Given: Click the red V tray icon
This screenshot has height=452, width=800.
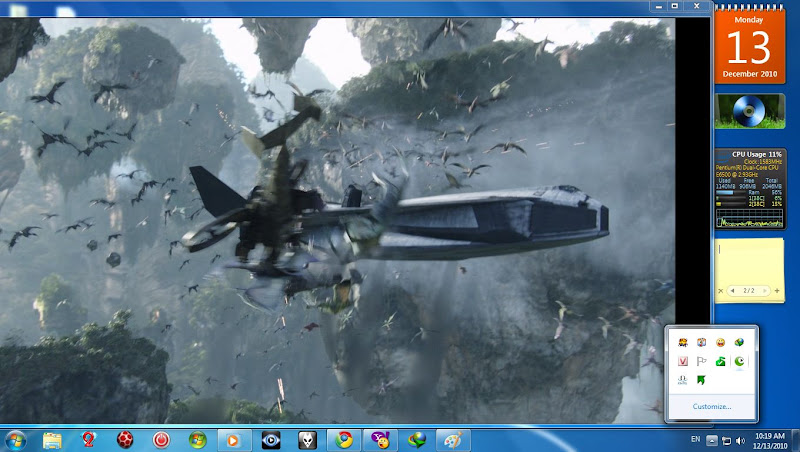Looking at the screenshot, I should pyautogui.click(x=683, y=361).
